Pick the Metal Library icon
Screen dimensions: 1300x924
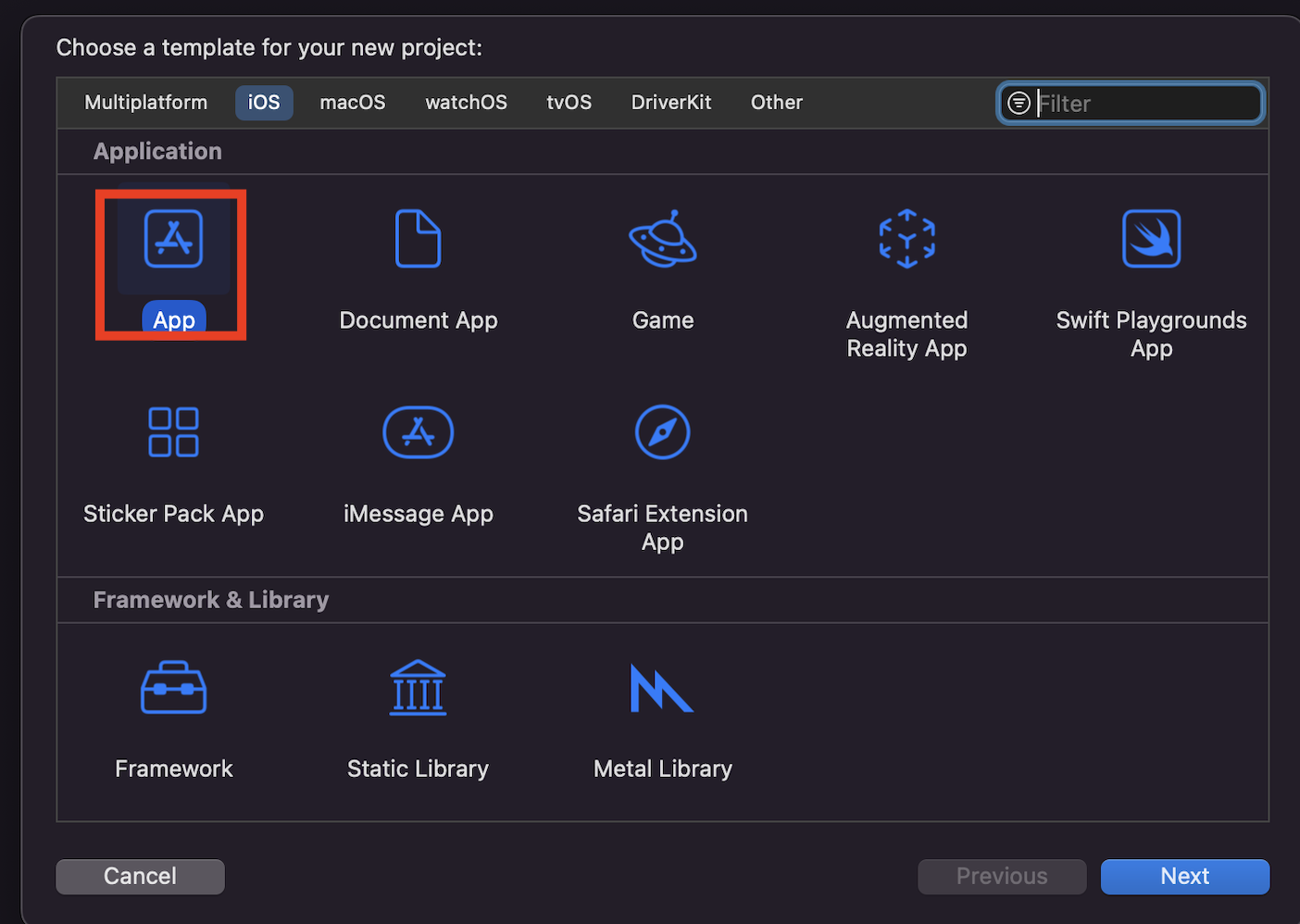[x=661, y=688]
